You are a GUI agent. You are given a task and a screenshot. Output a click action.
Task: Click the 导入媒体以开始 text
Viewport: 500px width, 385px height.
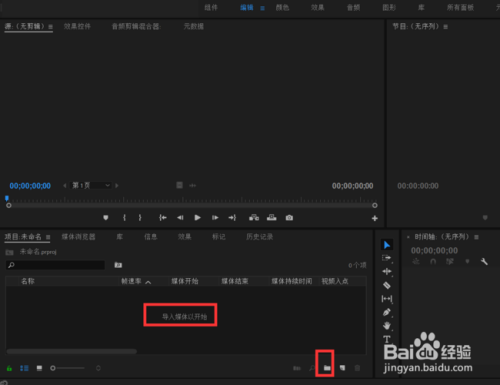184,317
